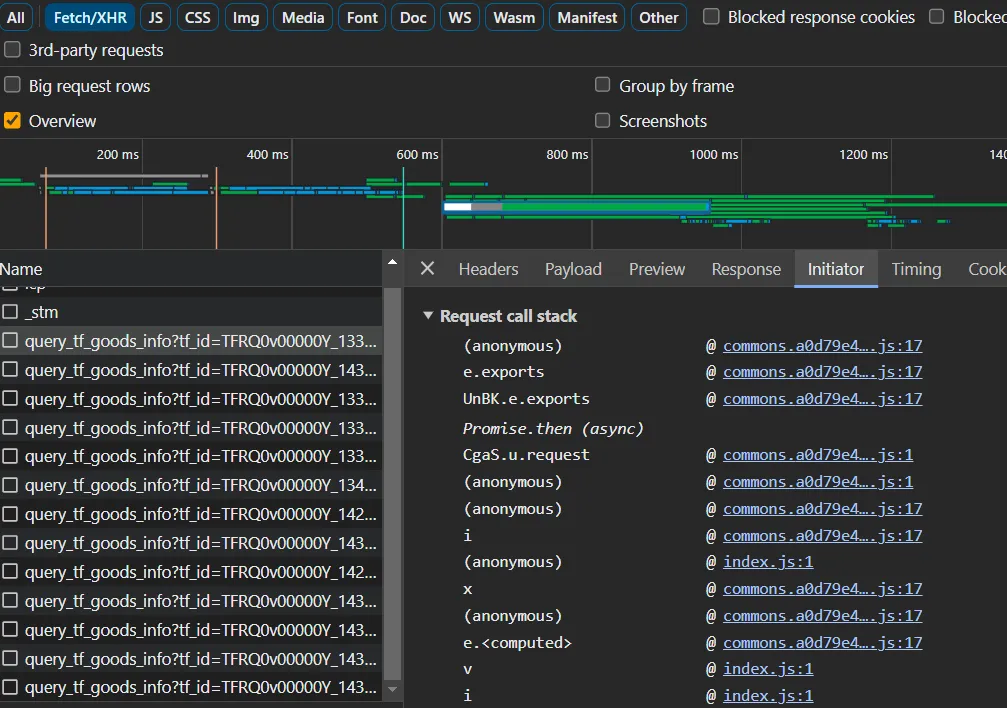
Task: Select the Initiator tab
Action: tap(836, 269)
